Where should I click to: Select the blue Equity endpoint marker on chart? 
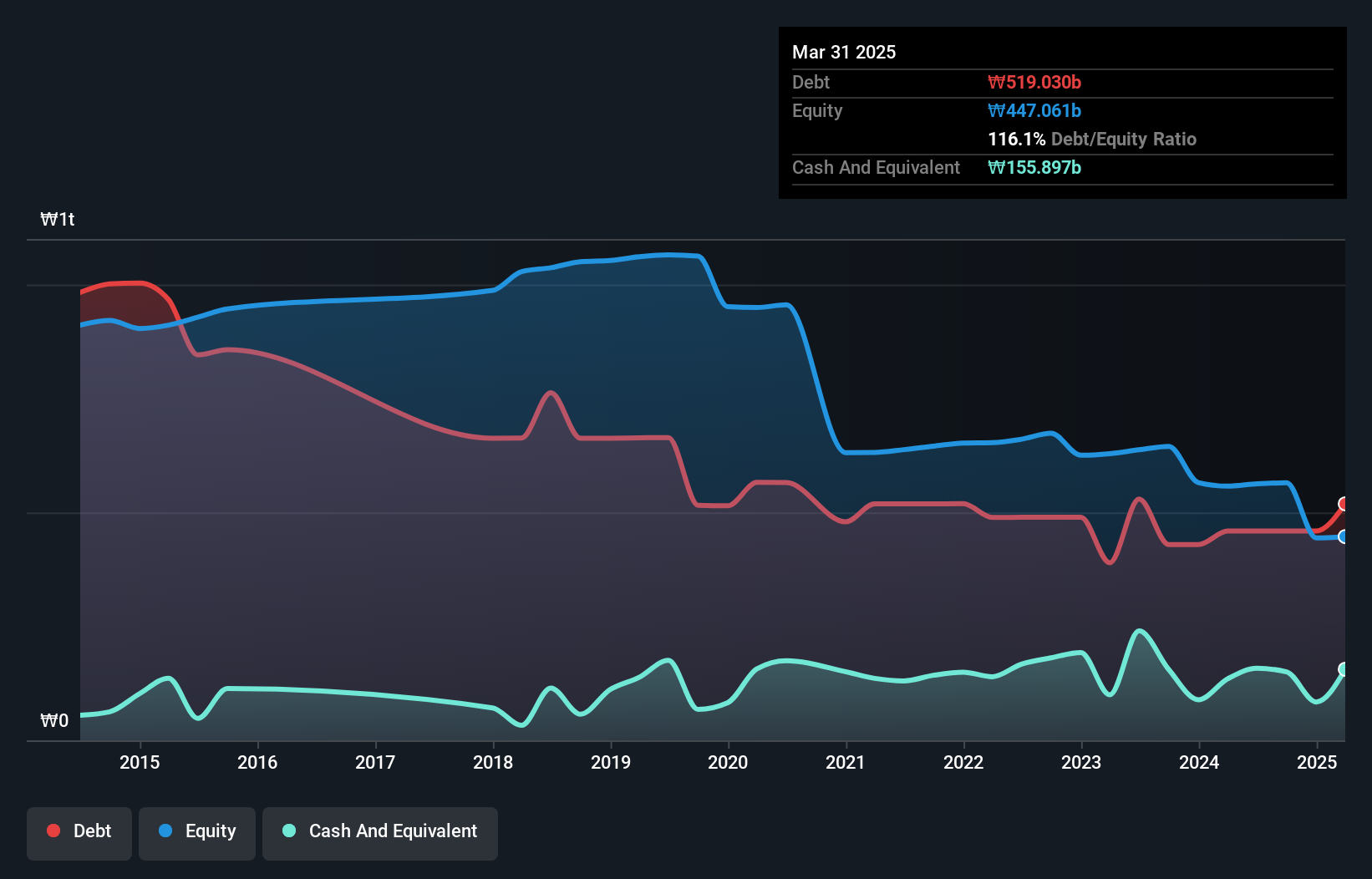[1342, 537]
